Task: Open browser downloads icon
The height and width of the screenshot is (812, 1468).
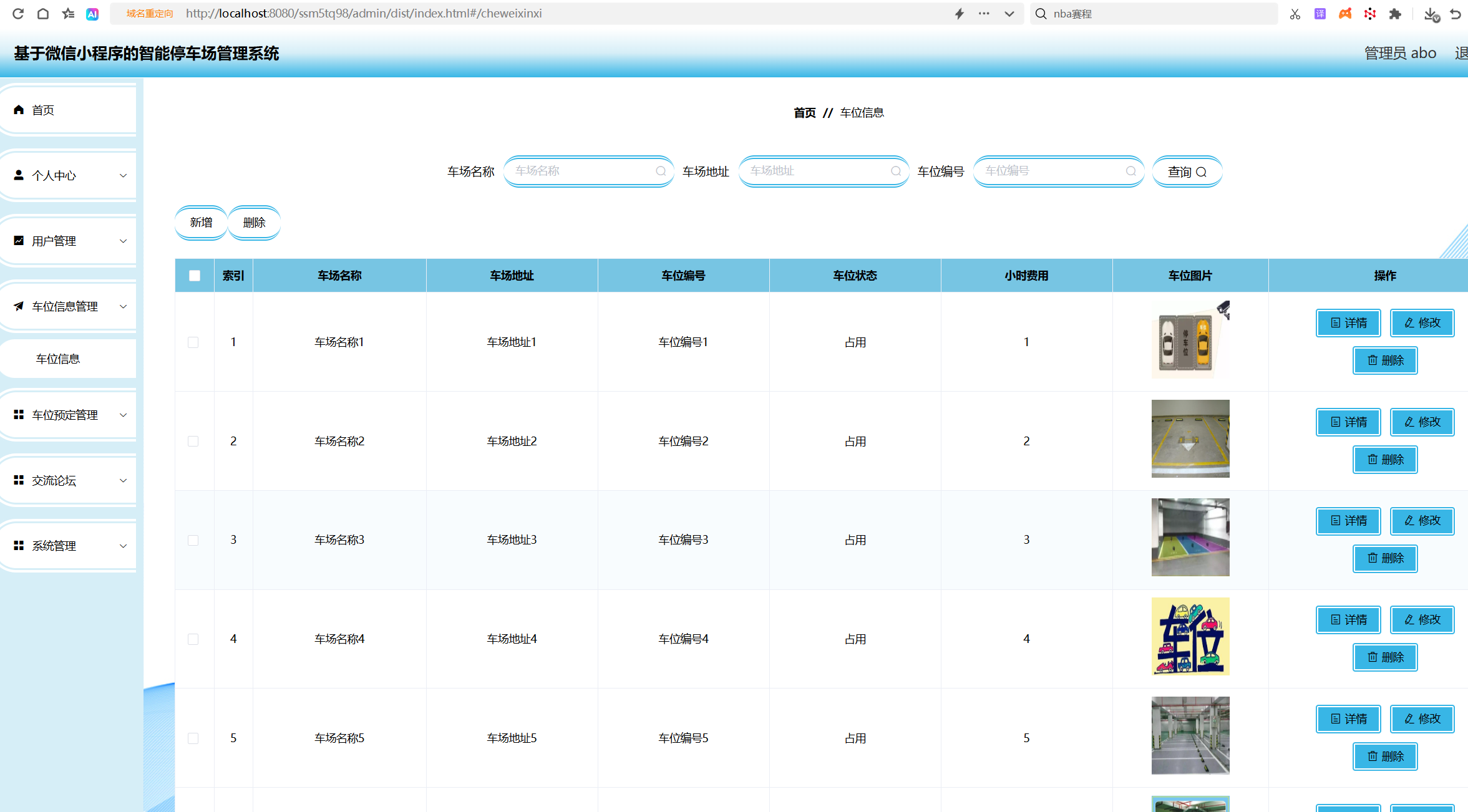Action: pyautogui.click(x=1431, y=14)
